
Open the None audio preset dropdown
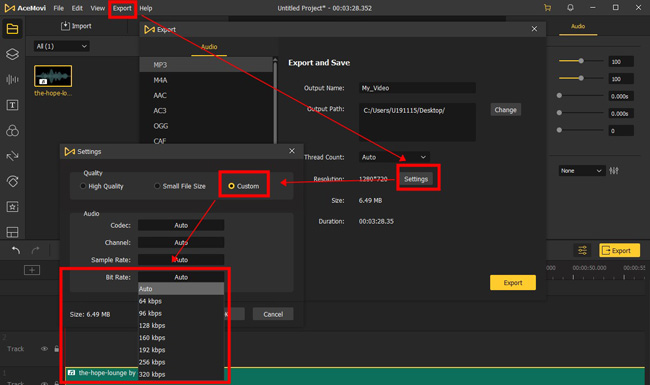(x=581, y=171)
